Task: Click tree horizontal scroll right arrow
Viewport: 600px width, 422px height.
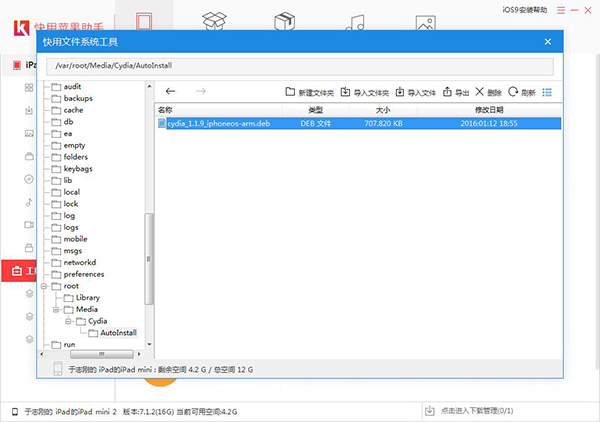Action: tap(139, 354)
